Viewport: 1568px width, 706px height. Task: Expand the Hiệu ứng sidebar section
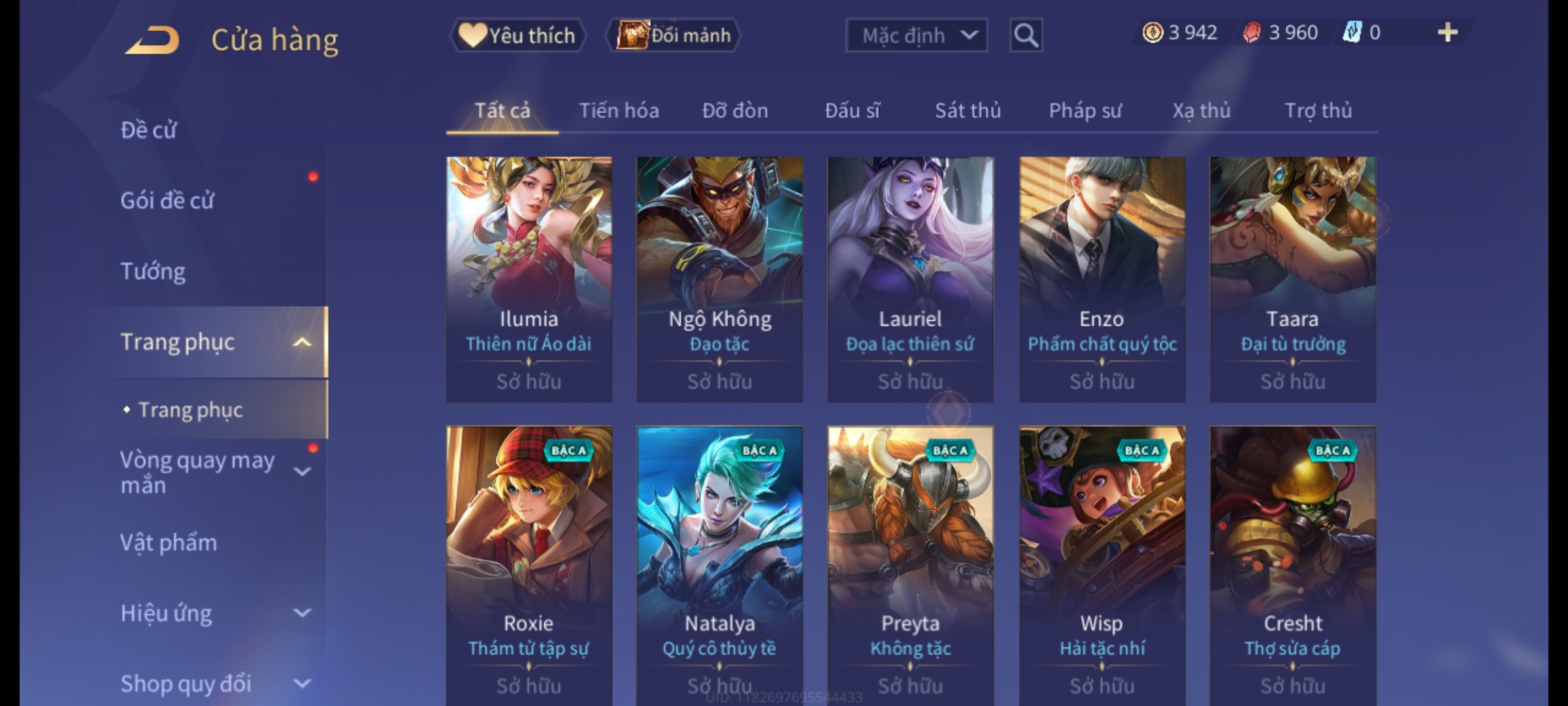(302, 613)
